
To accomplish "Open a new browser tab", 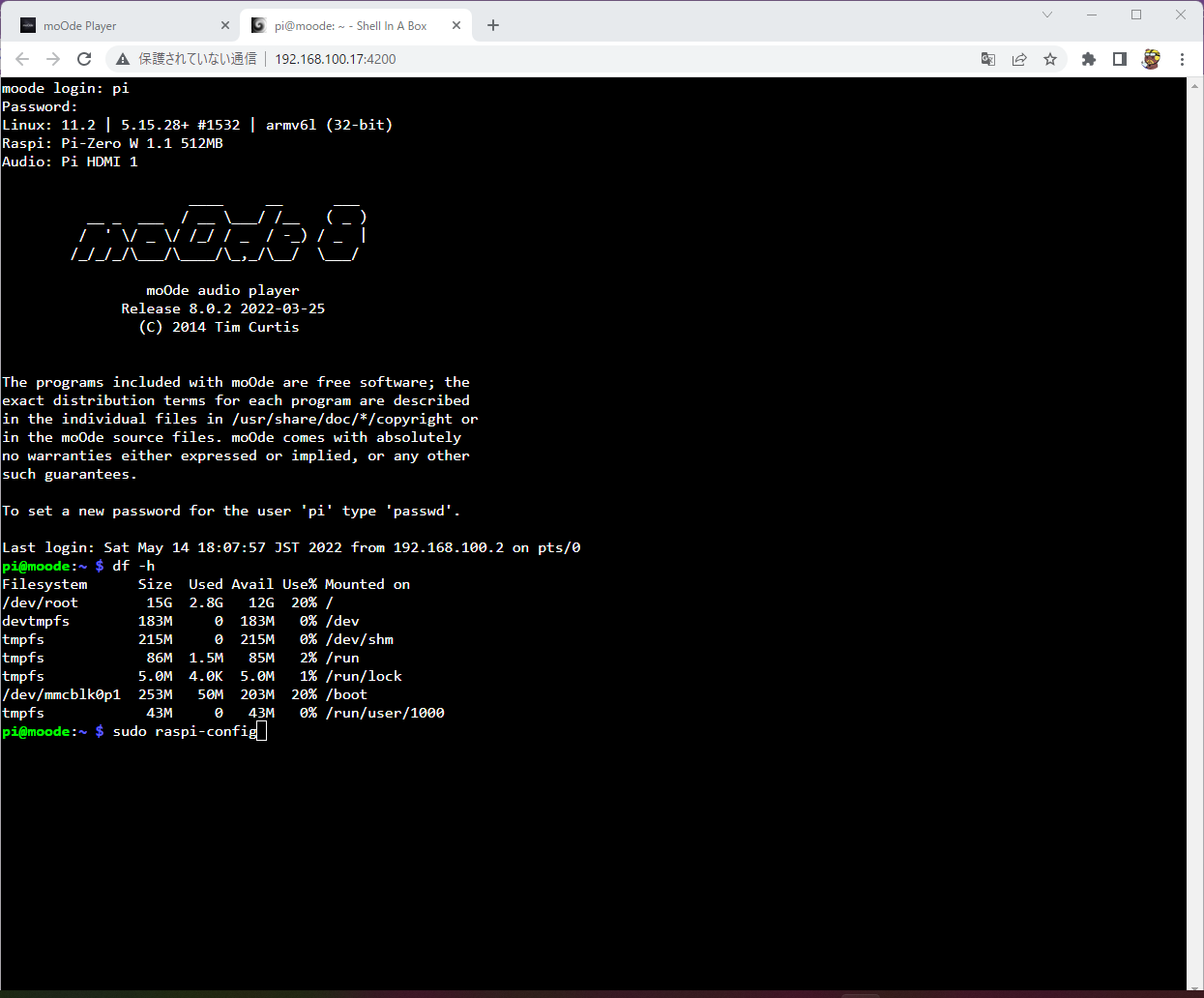I will click(x=493, y=25).
